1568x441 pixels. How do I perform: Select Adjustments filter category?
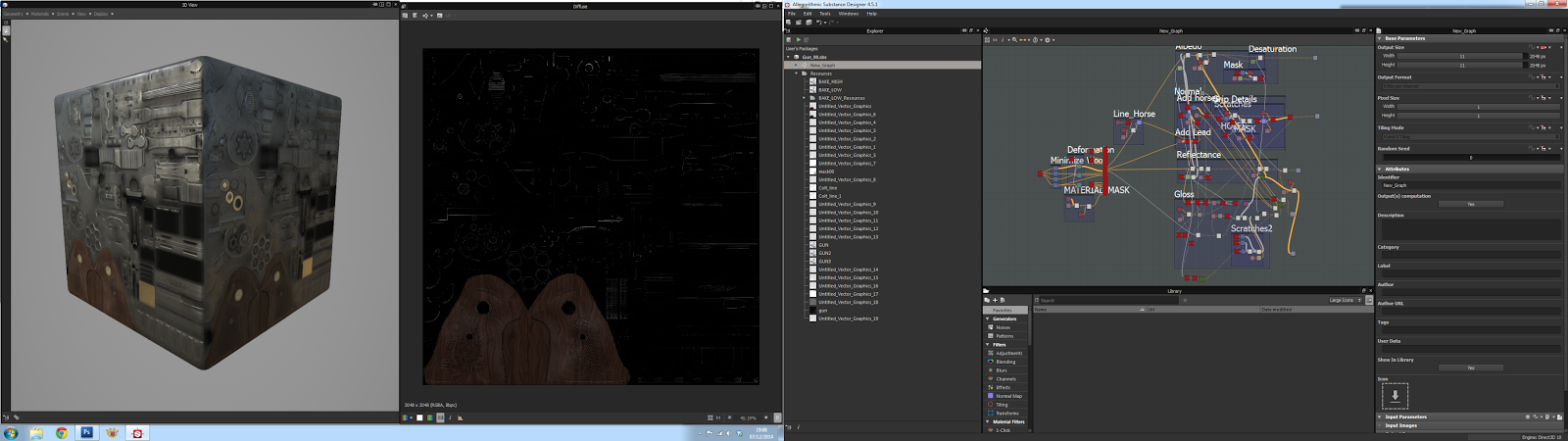tap(1009, 353)
